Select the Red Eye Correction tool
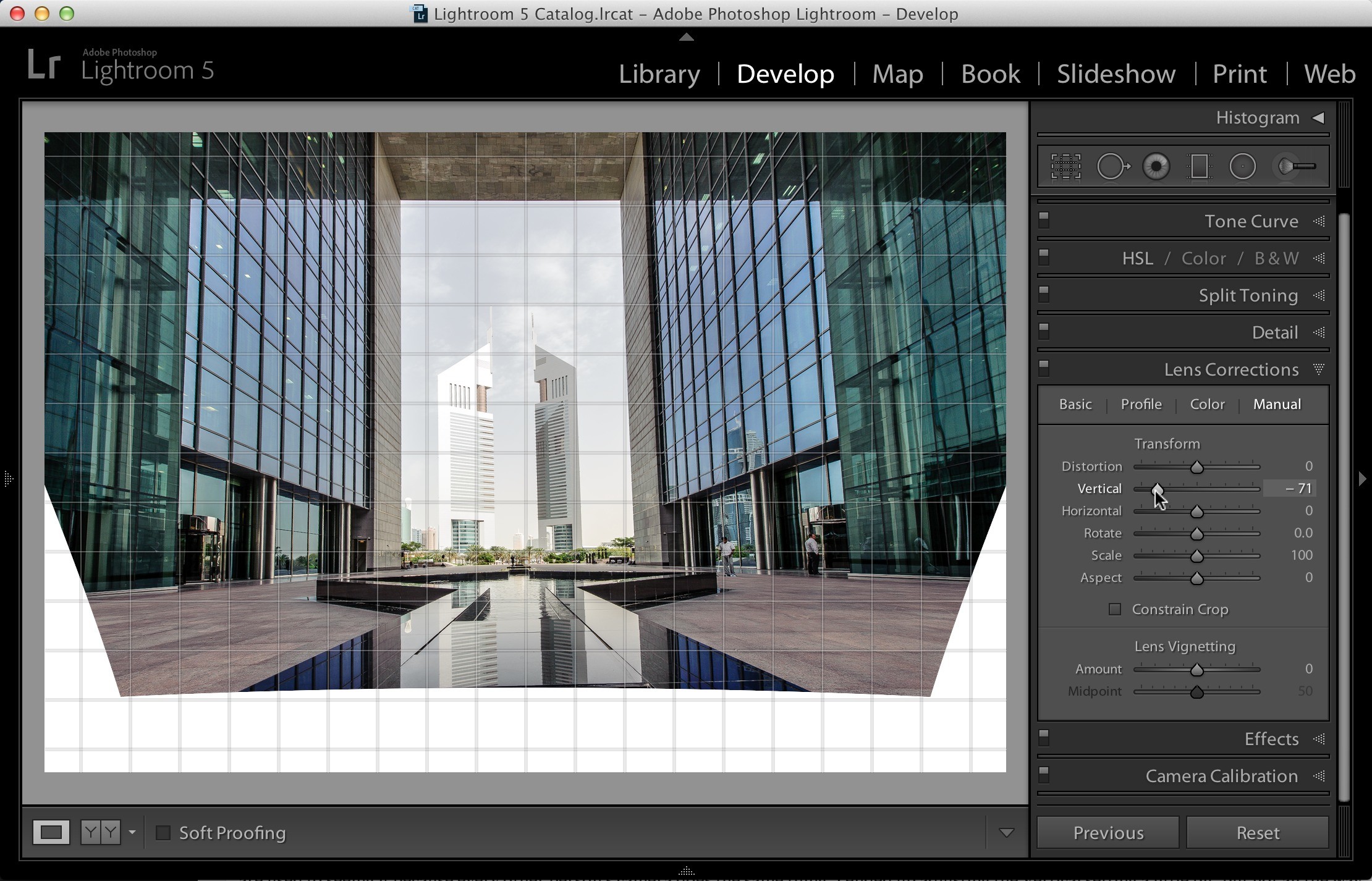Screen dimensions: 1372x881 point(1156,166)
